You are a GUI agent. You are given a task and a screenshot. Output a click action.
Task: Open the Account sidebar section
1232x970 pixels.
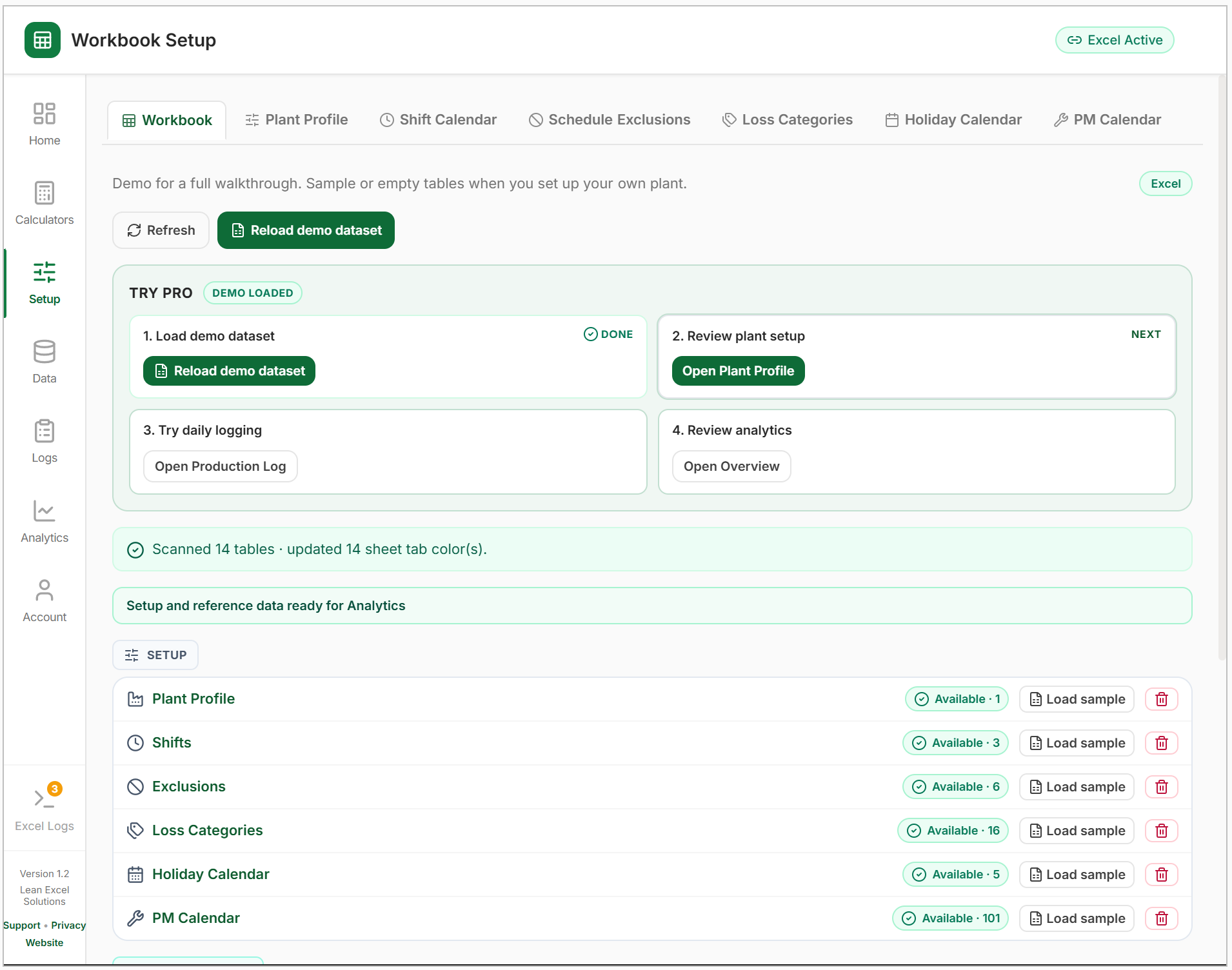pyautogui.click(x=45, y=601)
